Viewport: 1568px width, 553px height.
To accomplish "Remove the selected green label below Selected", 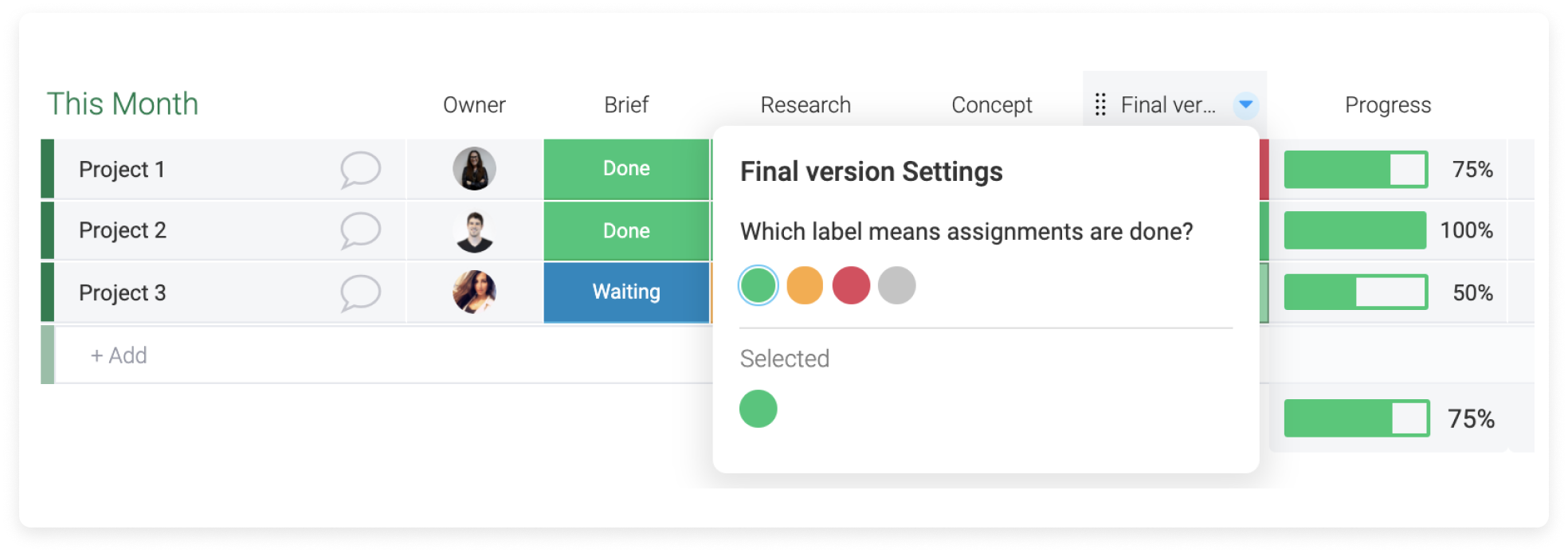I will click(759, 409).
